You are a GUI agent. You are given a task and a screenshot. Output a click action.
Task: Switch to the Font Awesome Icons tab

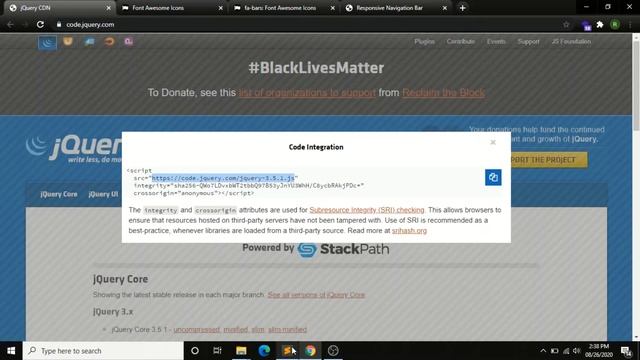[x=171, y=8]
